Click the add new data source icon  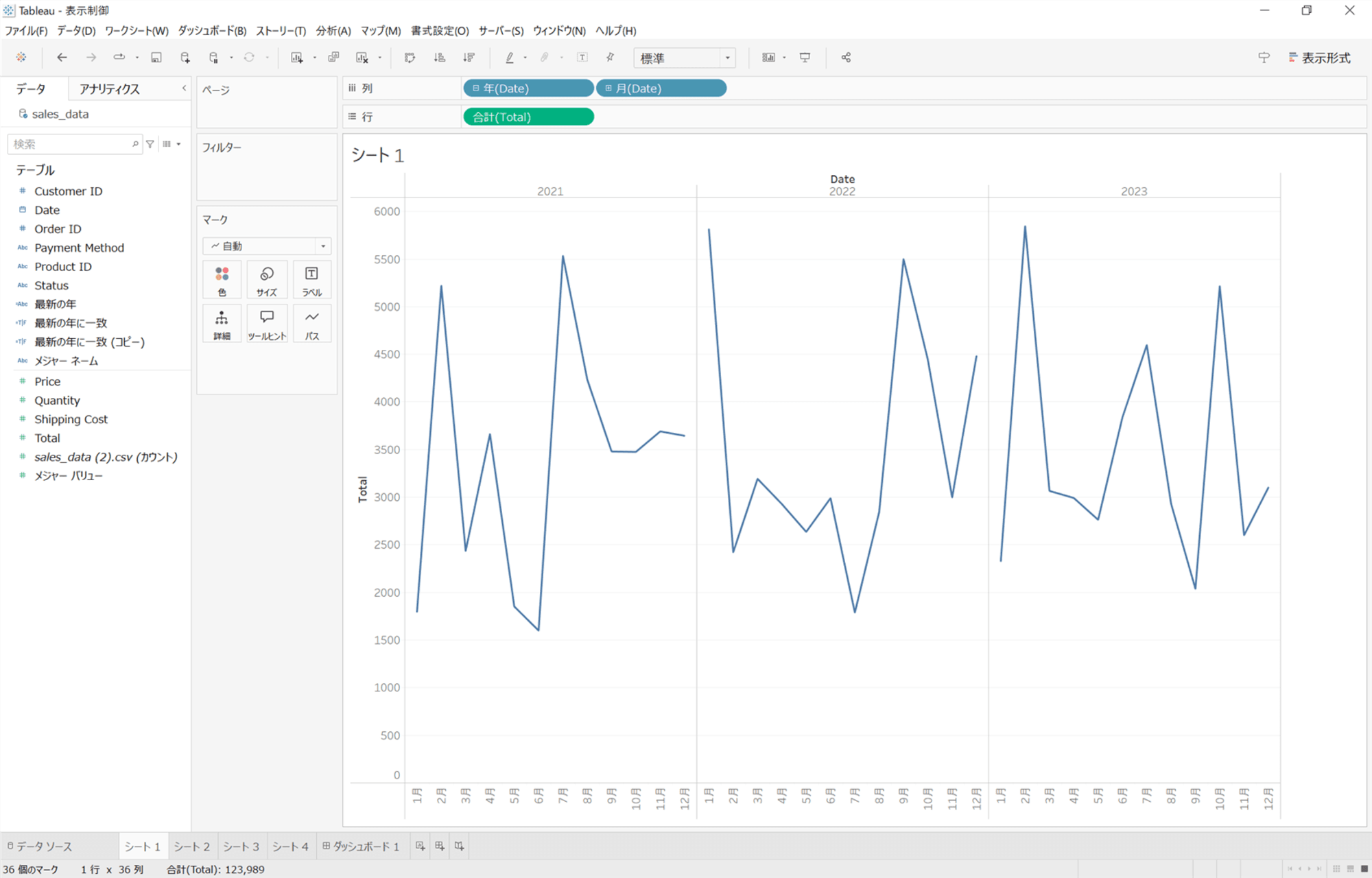pos(185,58)
